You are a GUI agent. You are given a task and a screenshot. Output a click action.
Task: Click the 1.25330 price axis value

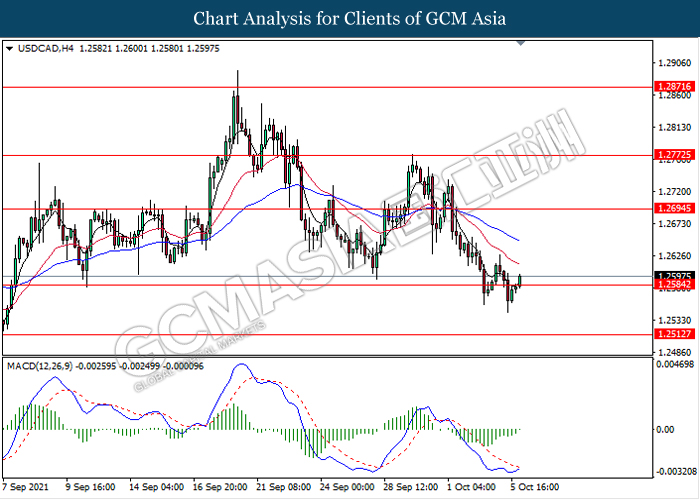point(675,320)
